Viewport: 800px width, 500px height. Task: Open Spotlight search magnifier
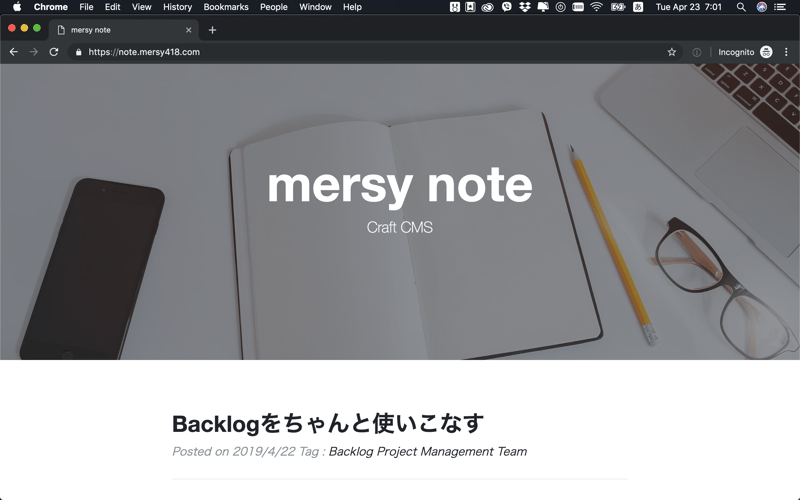coord(741,7)
